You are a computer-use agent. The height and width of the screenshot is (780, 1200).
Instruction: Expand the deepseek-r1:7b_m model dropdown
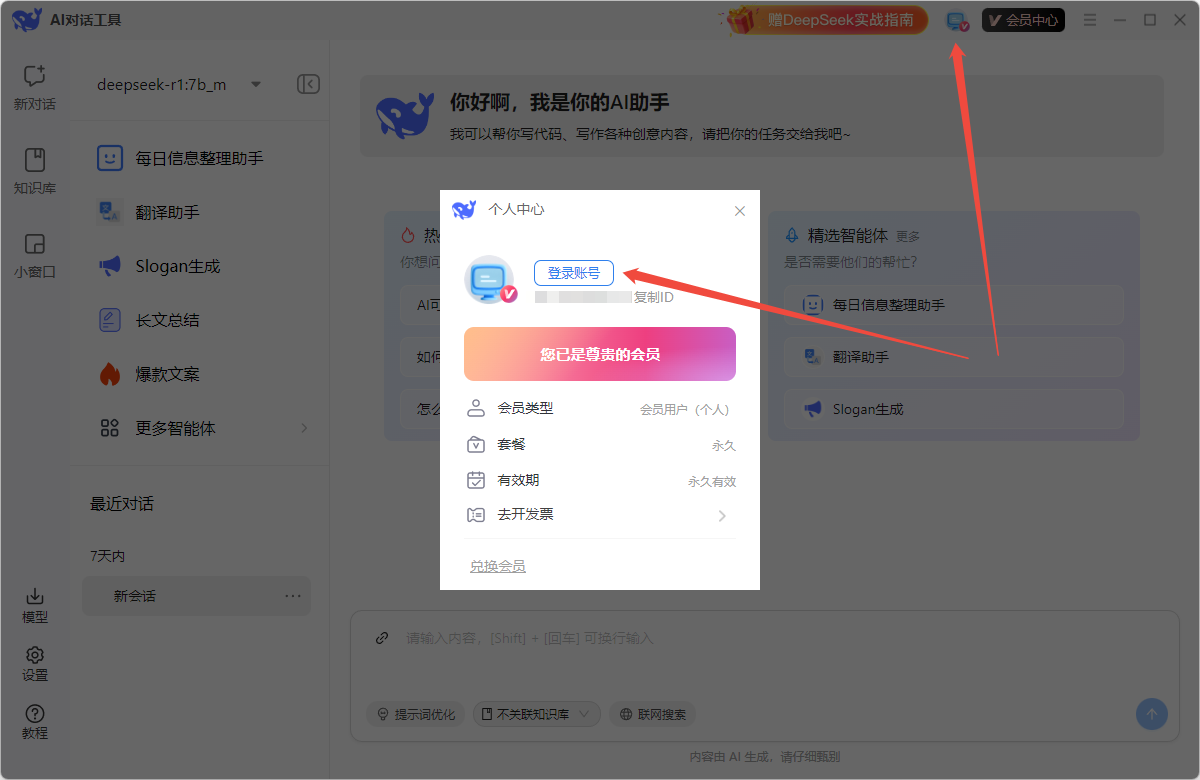[256, 84]
